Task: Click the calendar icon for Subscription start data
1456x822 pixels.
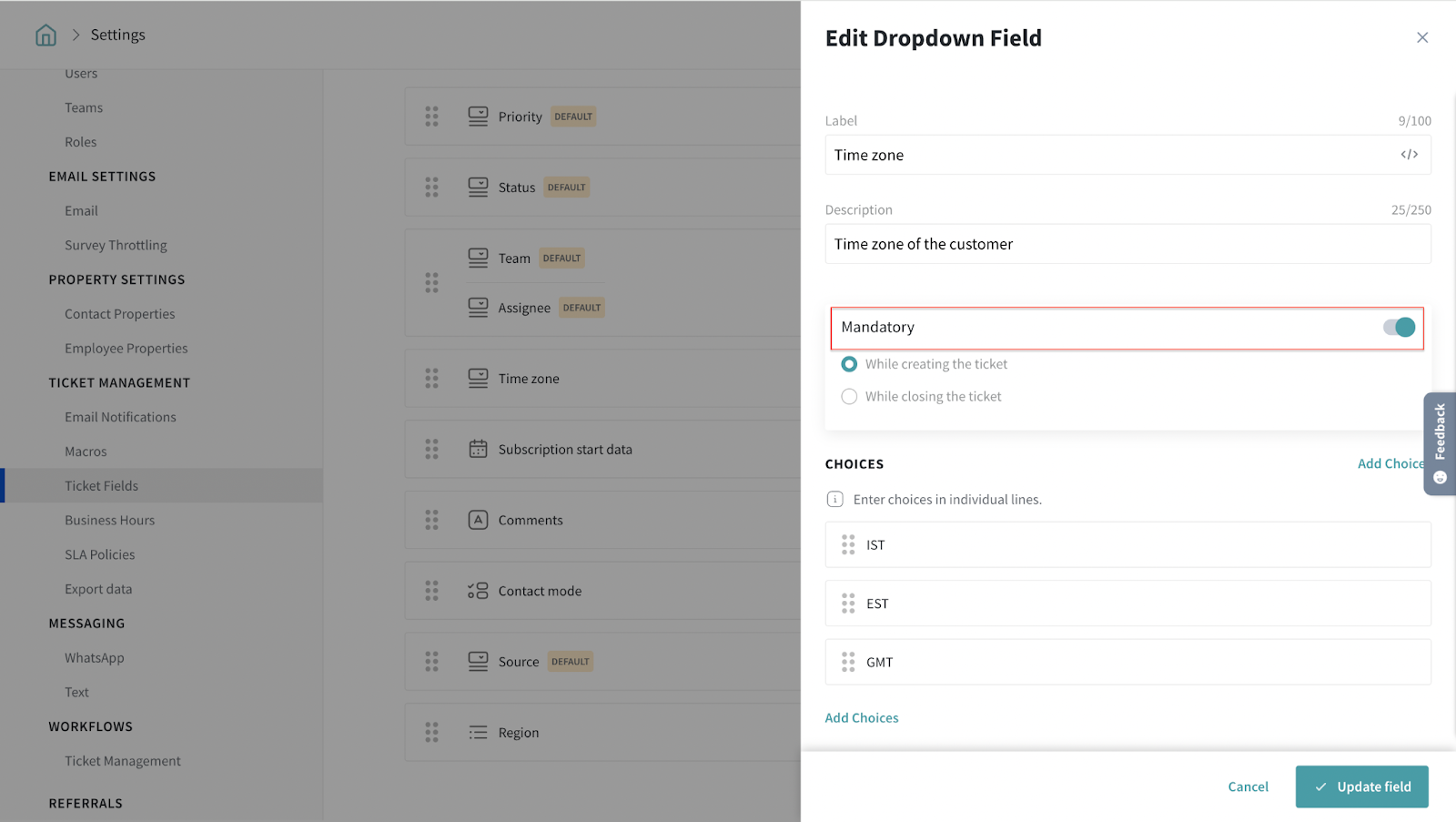Action: [478, 449]
